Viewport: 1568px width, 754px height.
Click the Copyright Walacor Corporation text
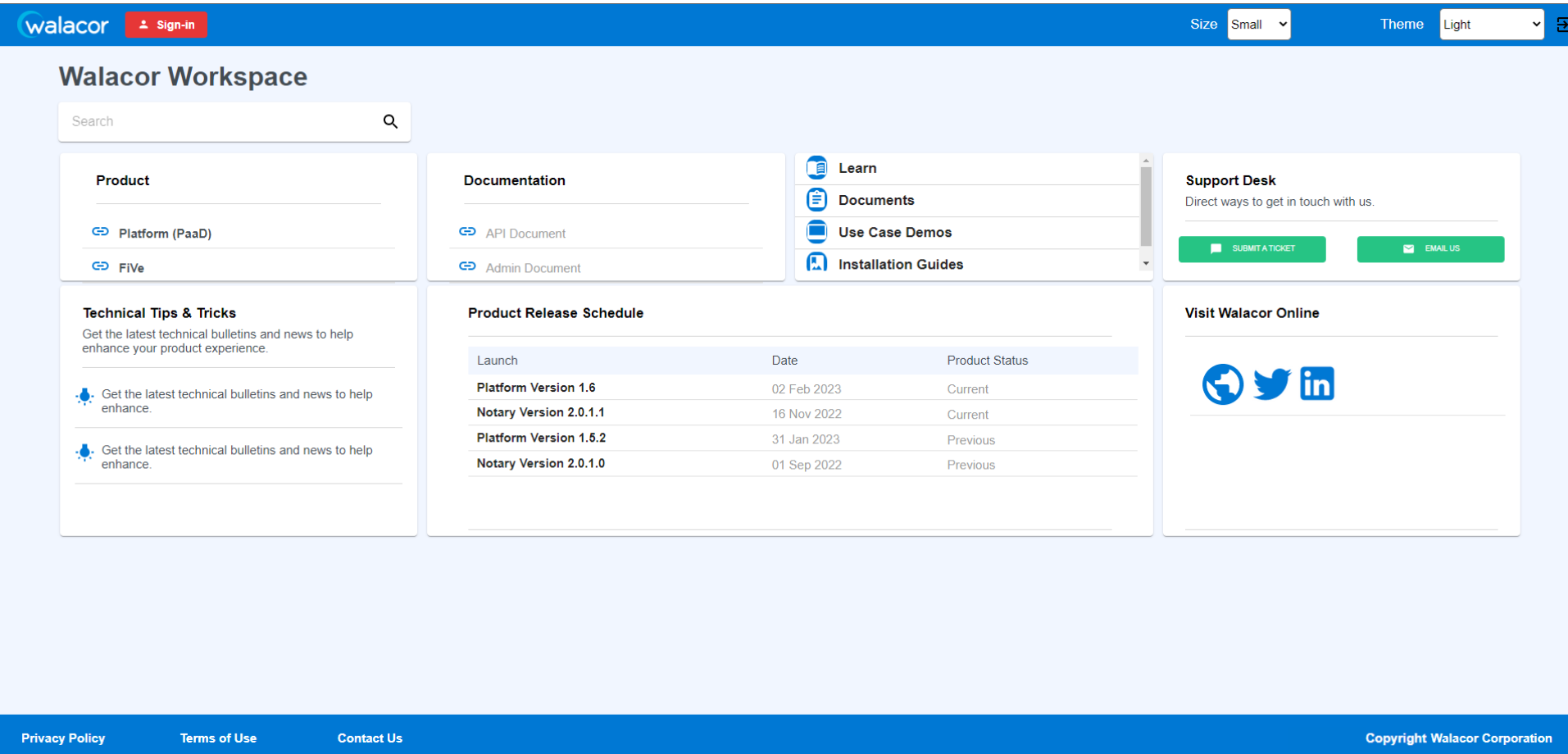(x=1458, y=738)
